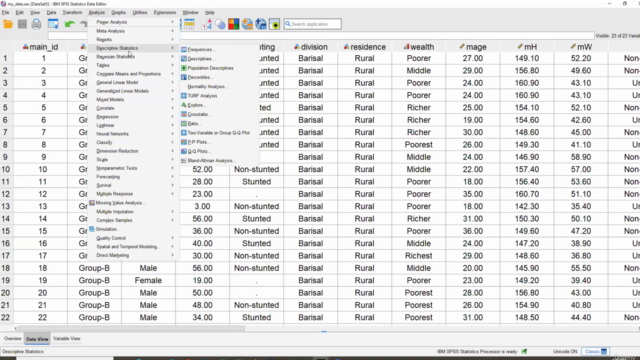Click the cell editor bar above the grid
The width and height of the screenshot is (640, 360).
[320, 36]
